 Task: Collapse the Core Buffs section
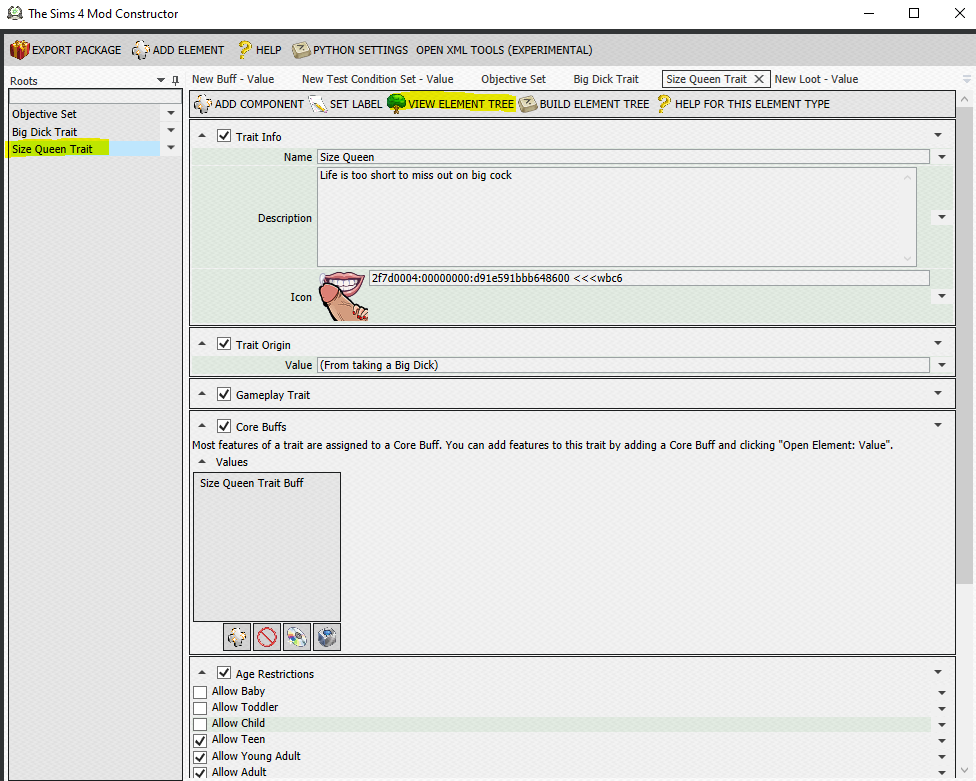[202, 426]
